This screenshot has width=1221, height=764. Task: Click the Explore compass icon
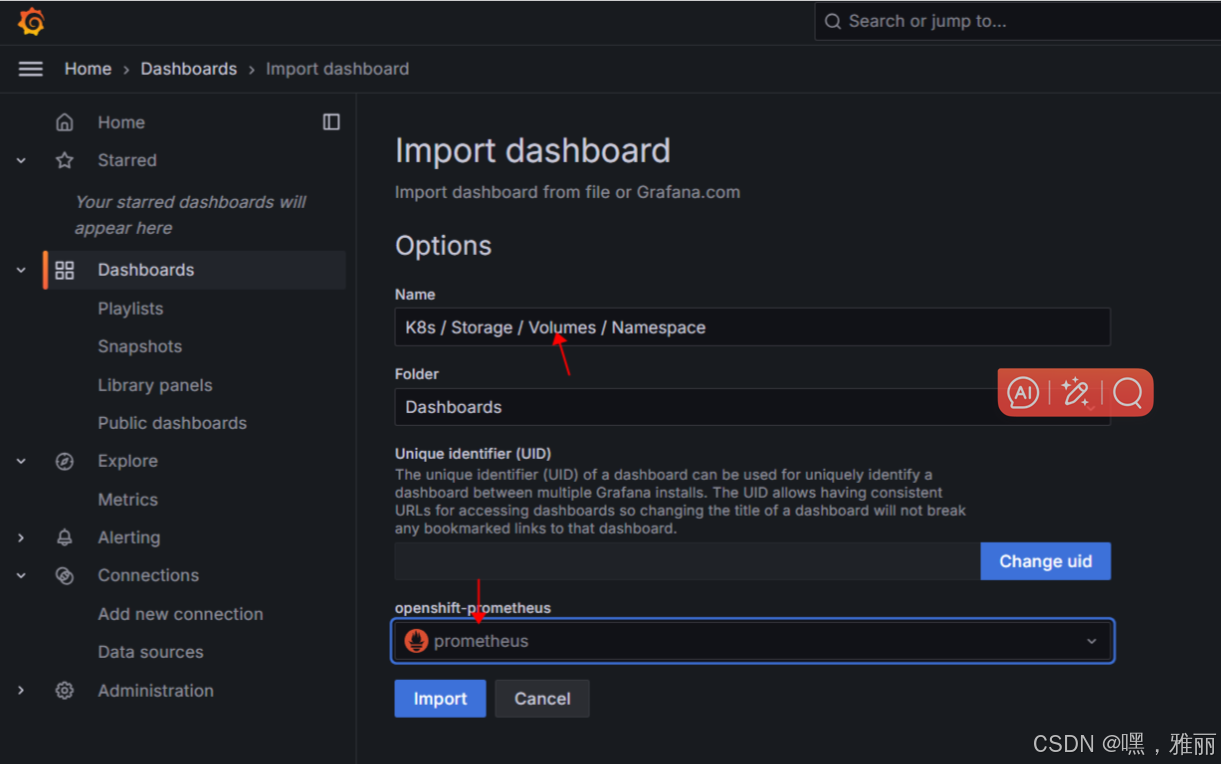point(65,461)
